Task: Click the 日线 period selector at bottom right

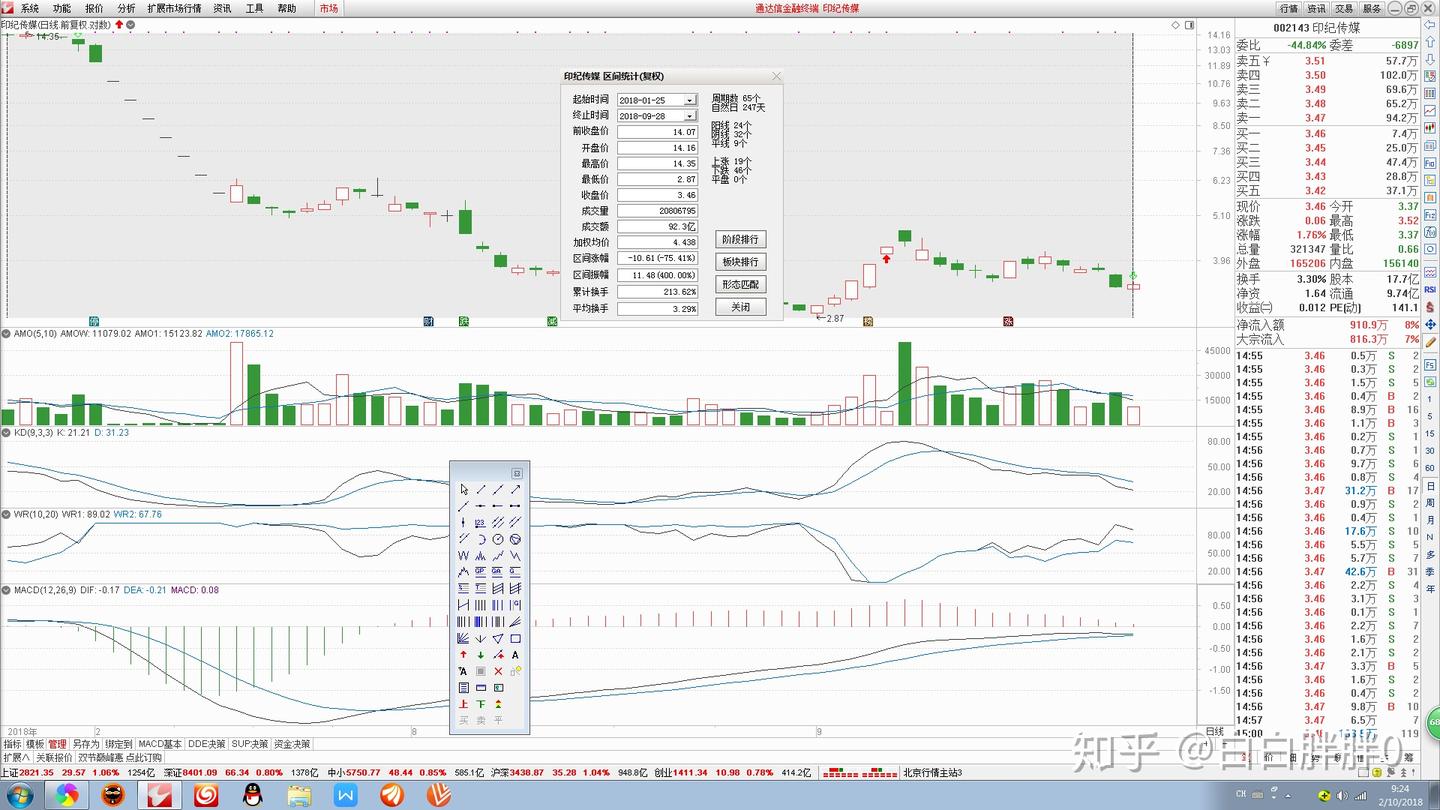Action: coord(1215,731)
